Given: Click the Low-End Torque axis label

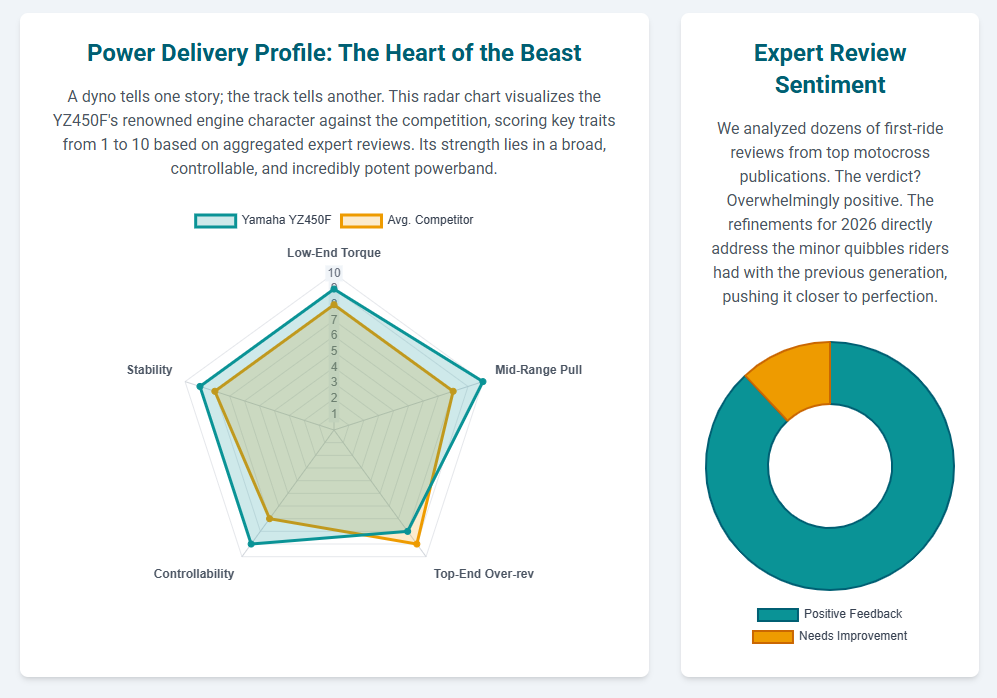Looking at the screenshot, I should click(334, 253).
